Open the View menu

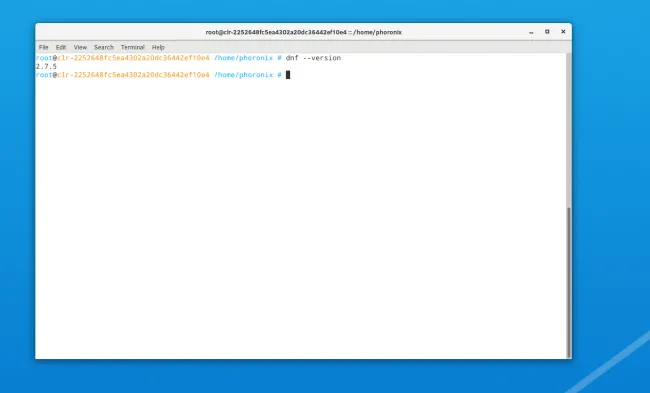click(x=80, y=47)
